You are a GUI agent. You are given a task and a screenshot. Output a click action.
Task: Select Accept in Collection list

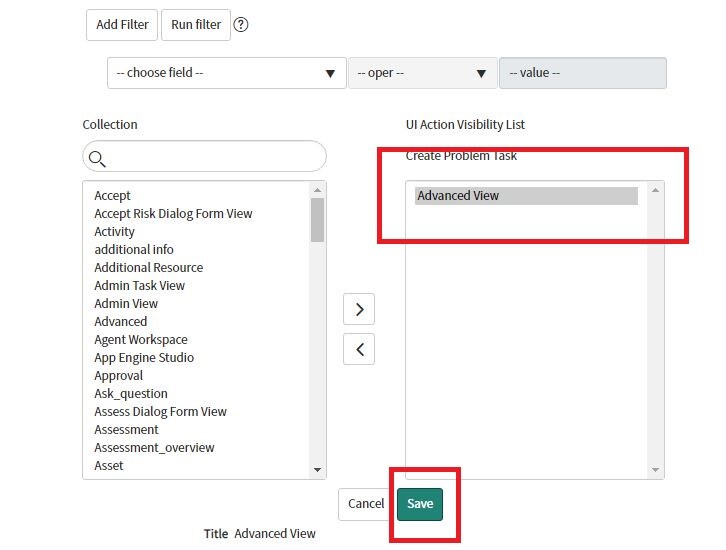click(x=113, y=195)
